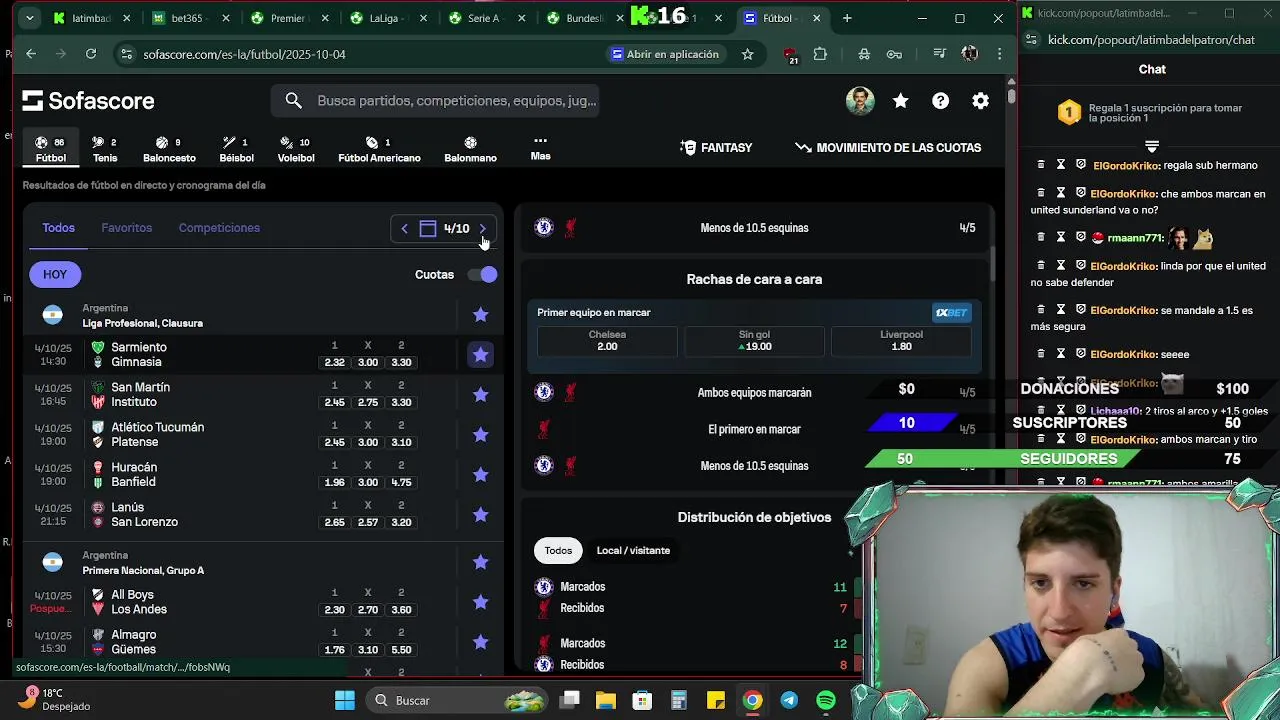Favorite the Almagro vs Güemes match
This screenshot has width=1280, height=720.
tap(481, 642)
